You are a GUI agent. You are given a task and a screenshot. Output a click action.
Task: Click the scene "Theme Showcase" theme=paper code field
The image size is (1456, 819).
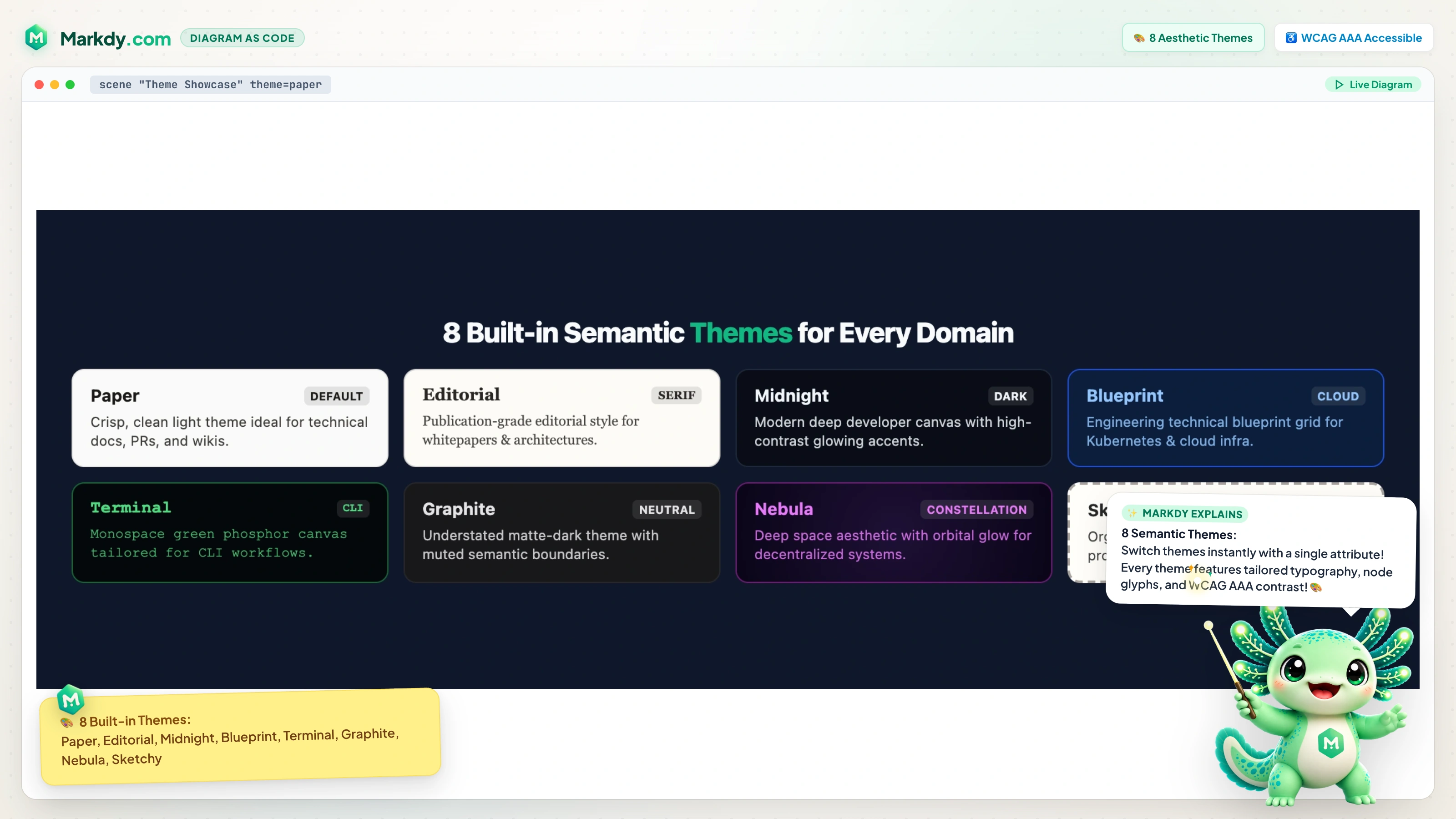pyautogui.click(x=210, y=85)
